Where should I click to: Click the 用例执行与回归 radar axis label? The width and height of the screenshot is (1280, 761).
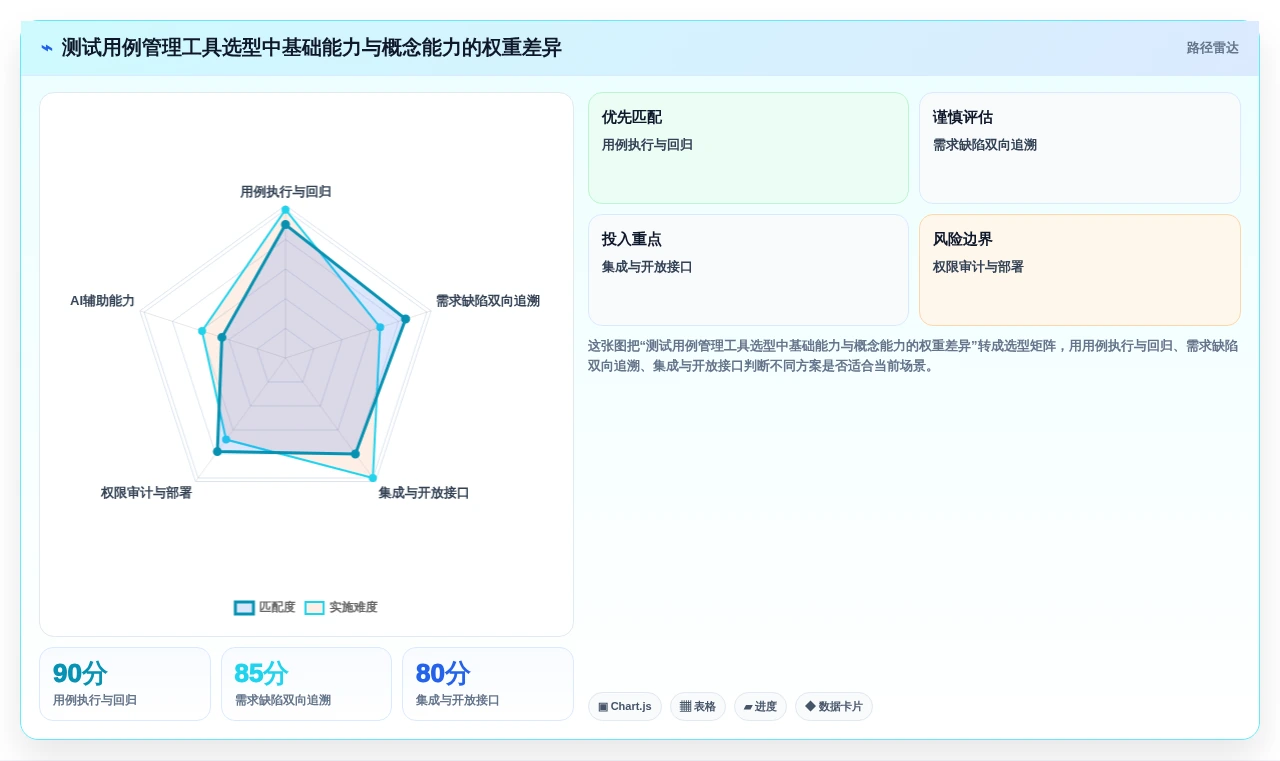(286, 191)
